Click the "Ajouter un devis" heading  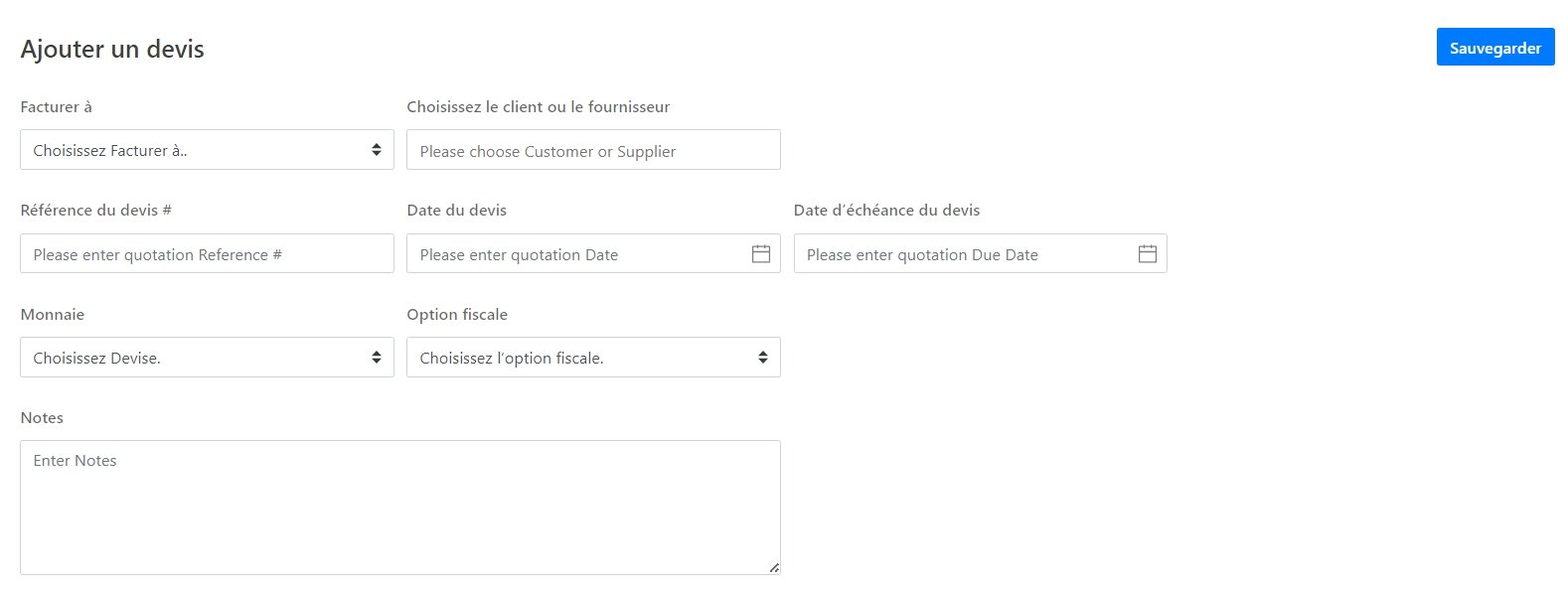112,50
